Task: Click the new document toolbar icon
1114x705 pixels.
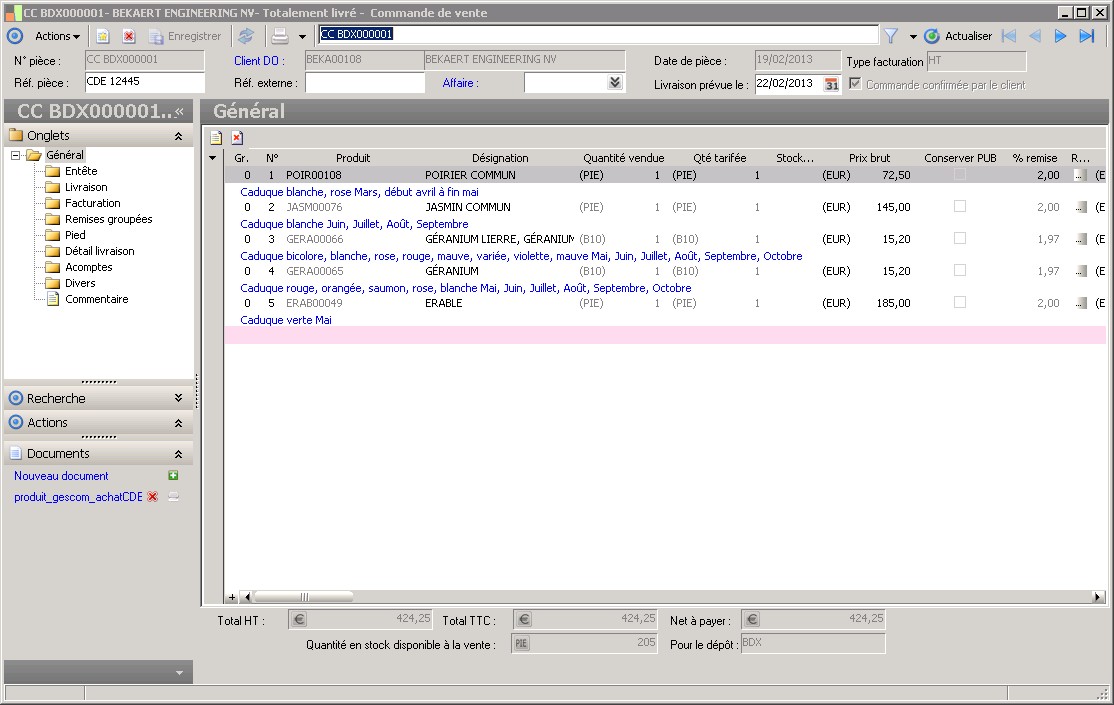Action: [103, 36]
